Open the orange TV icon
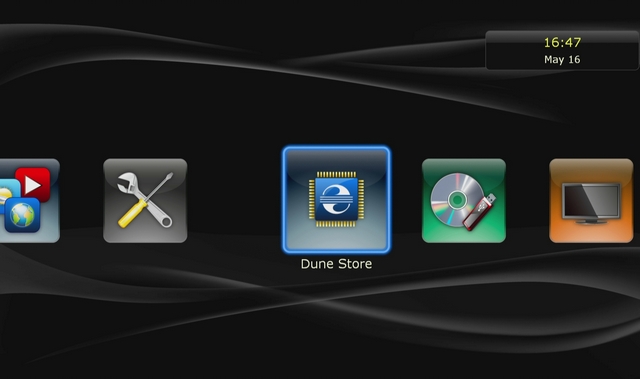Viewport: 640px width, 379px height. pos(591,201)
